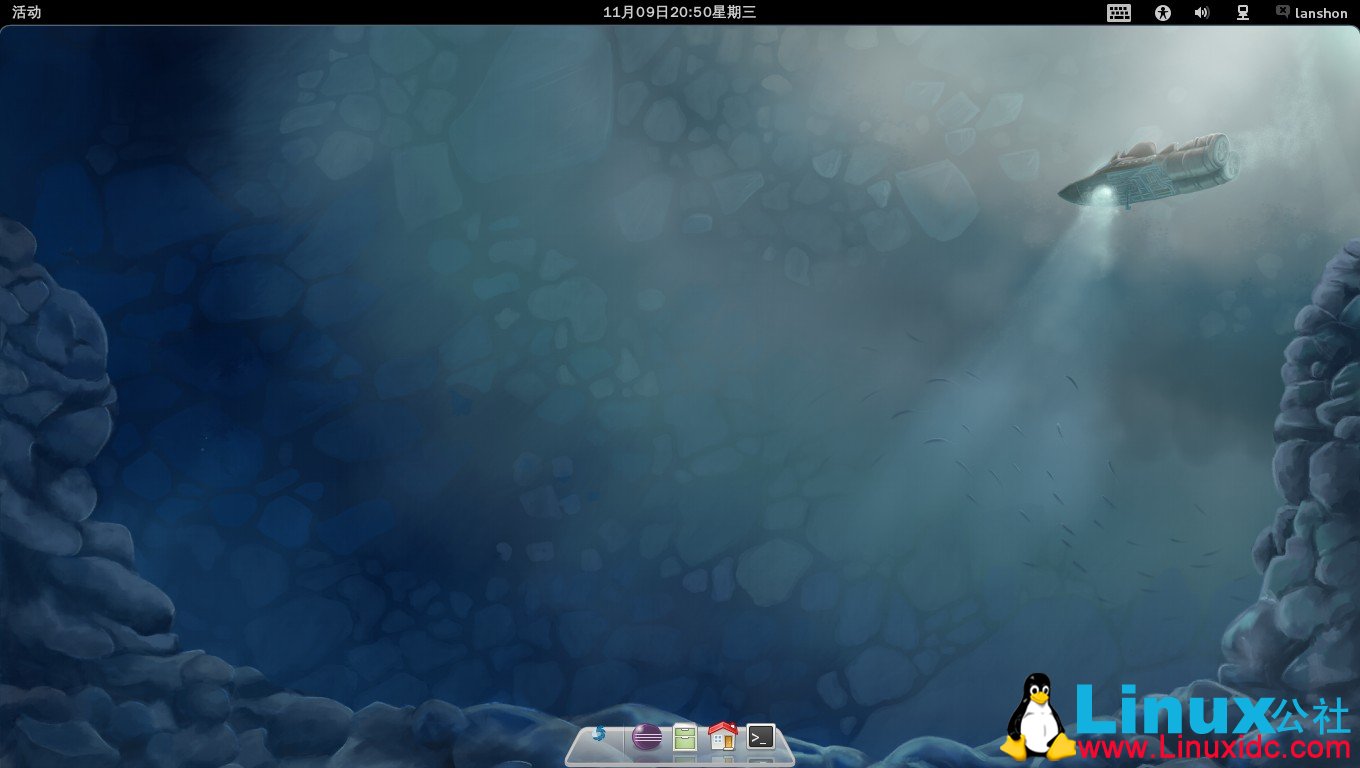Click the chat status bubble icon

coord(1282,11)
